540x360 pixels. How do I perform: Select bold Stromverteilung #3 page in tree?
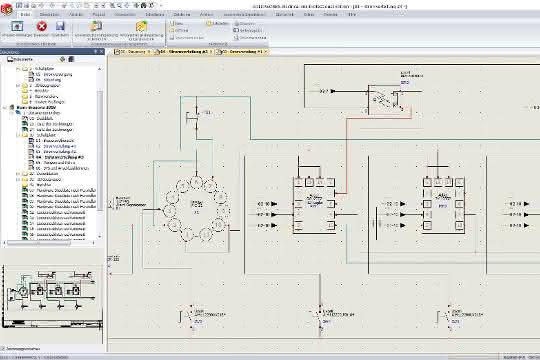[x=59, y=157]
